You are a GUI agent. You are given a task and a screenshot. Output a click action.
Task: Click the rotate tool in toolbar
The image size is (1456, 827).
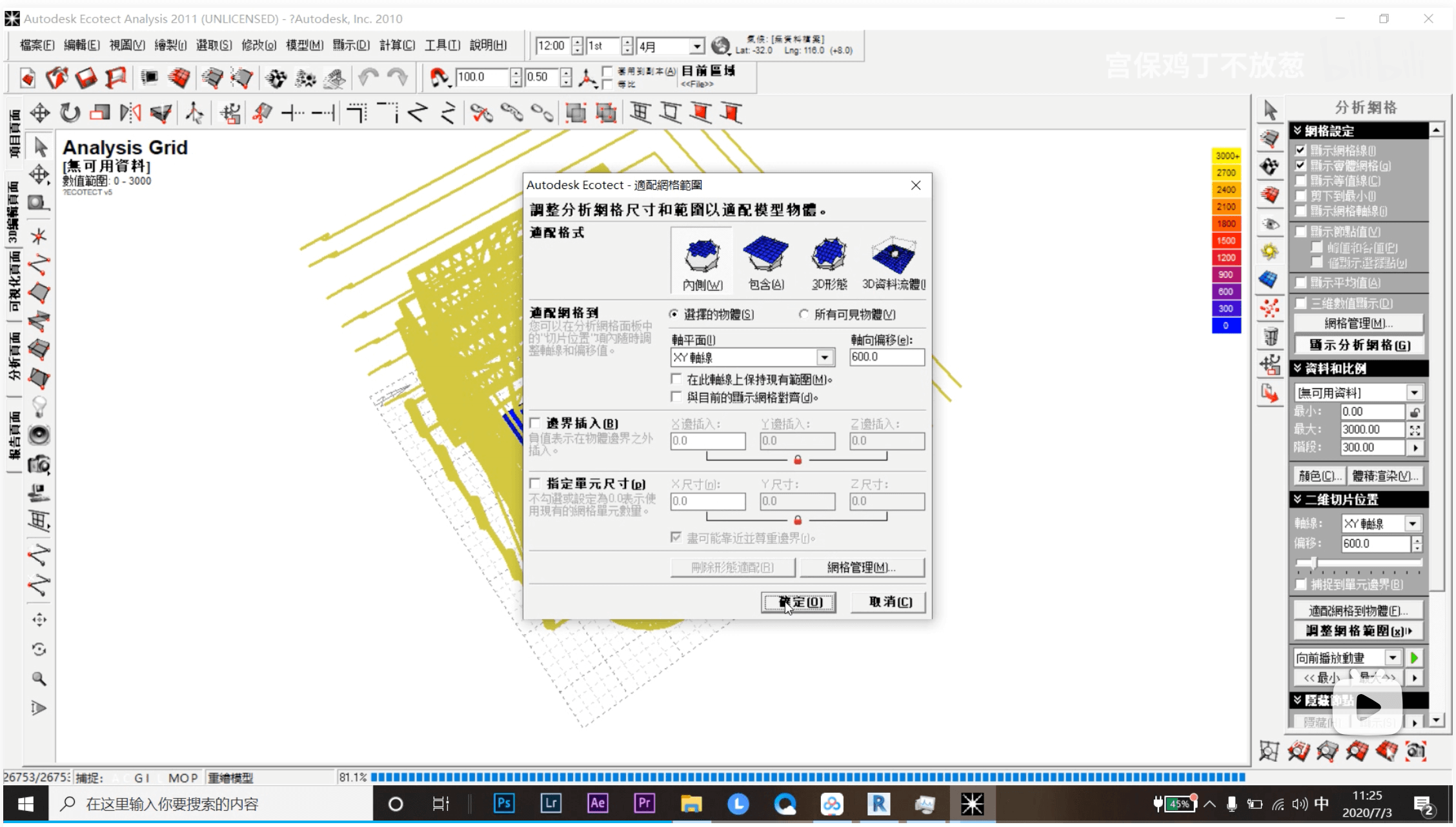tap(70, 114)
